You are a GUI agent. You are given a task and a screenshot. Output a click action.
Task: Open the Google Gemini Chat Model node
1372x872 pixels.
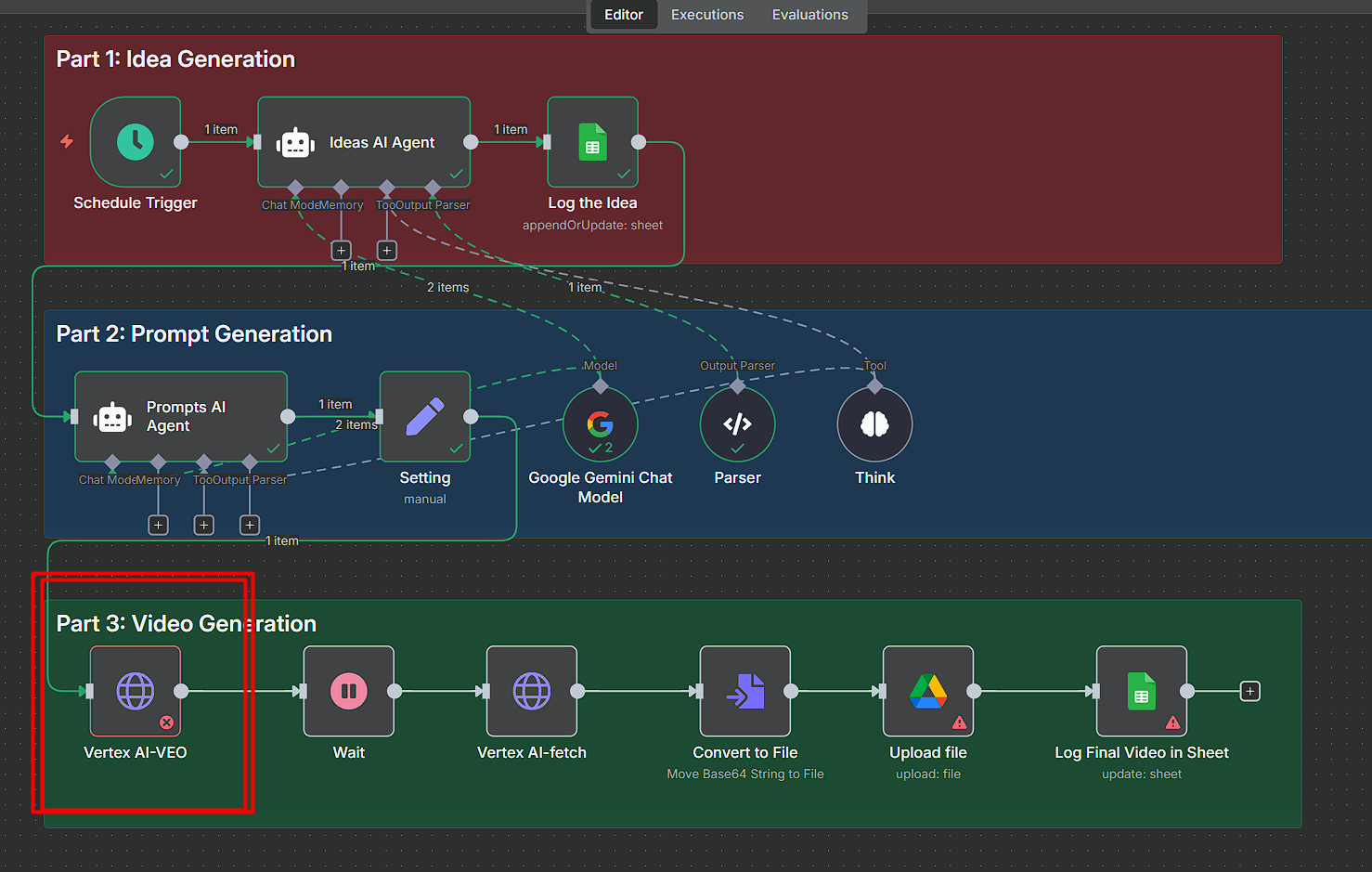point(601,424)
